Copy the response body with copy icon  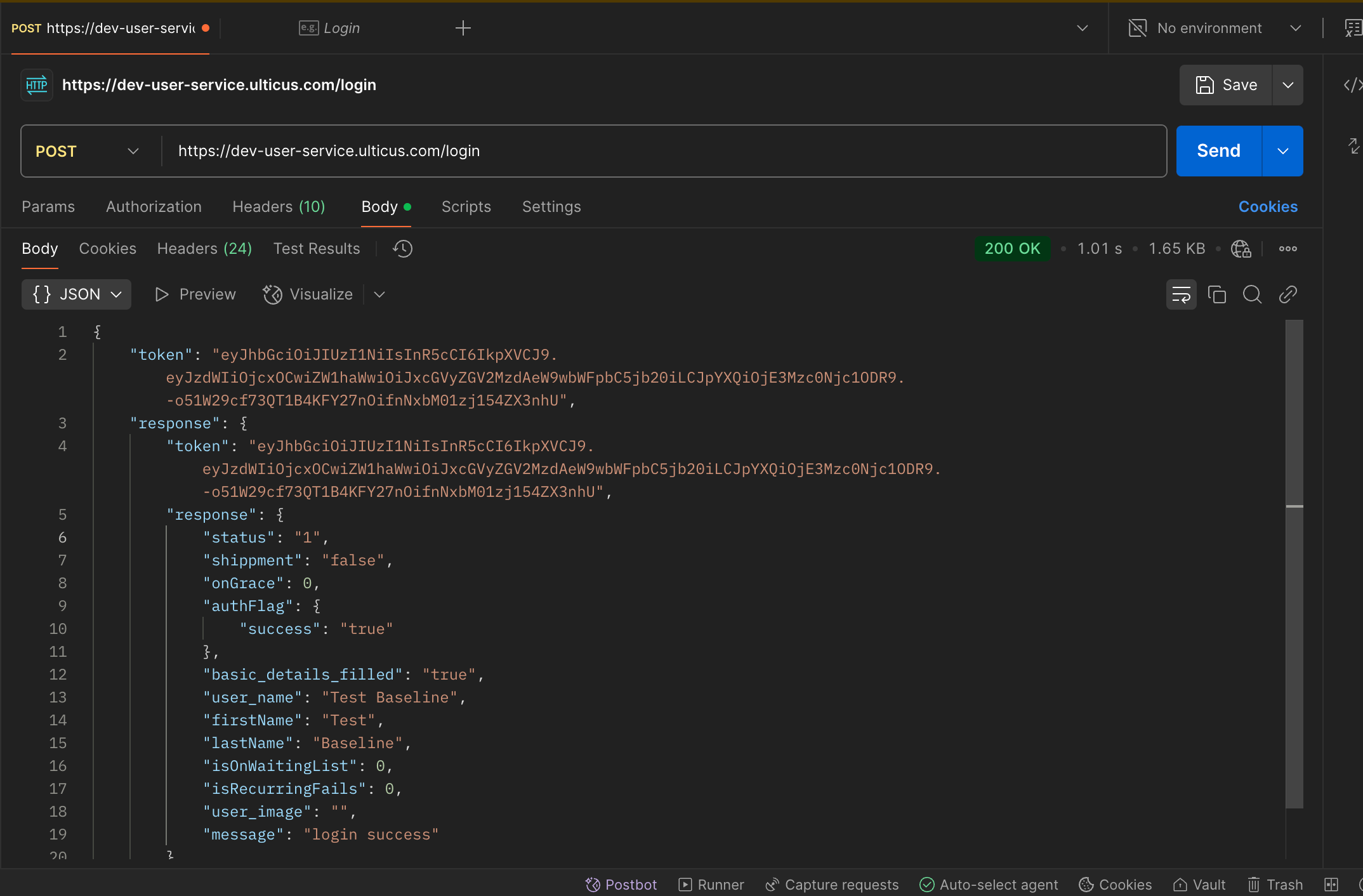(x=1216, y=294)
